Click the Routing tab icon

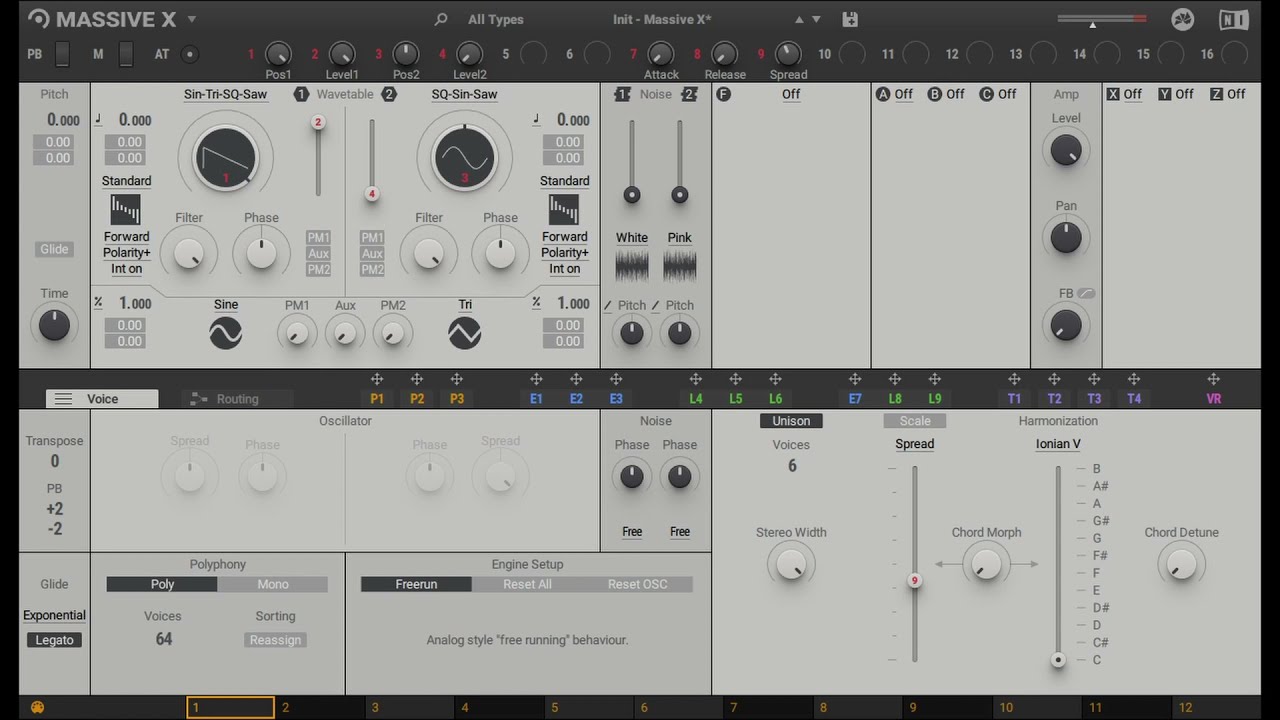tap(199, 398)
